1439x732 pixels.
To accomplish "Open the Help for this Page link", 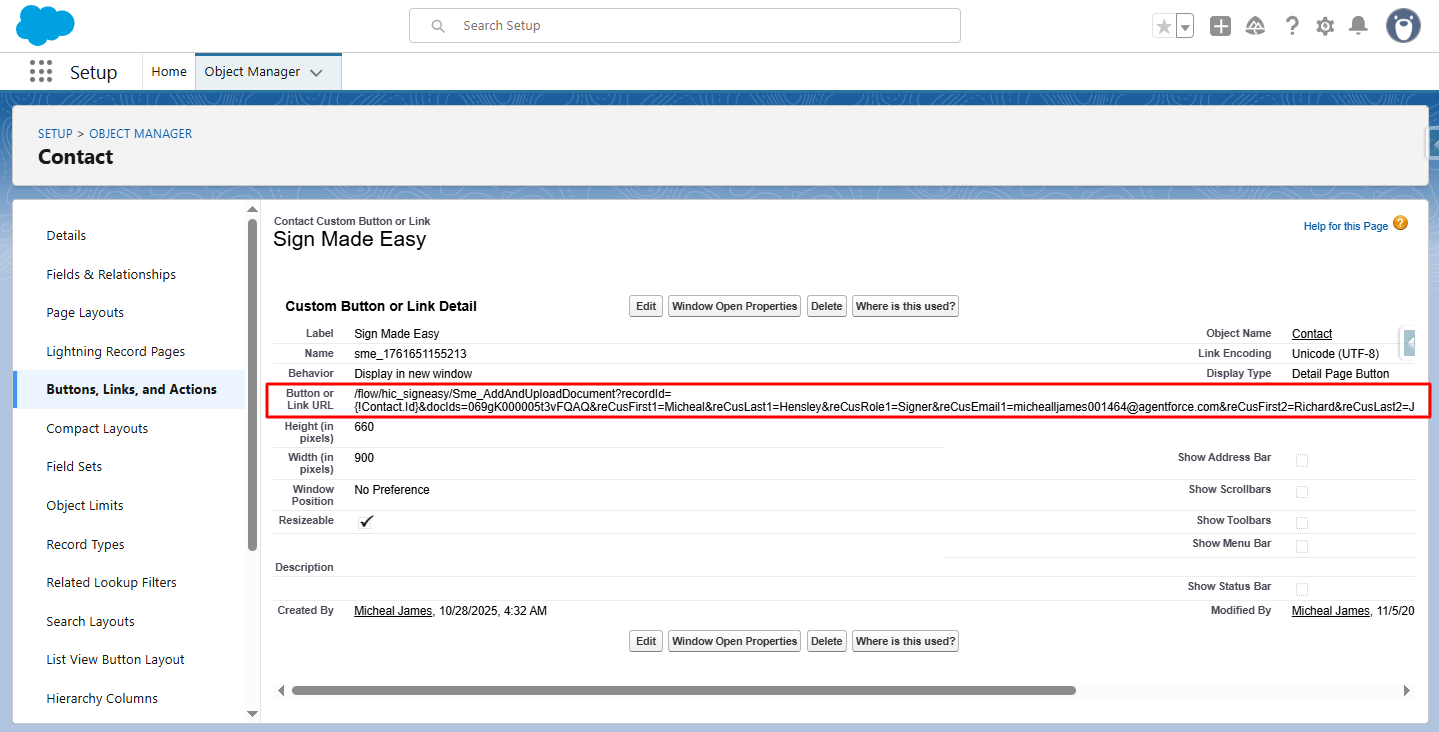I will click(x=1345, y=226).
